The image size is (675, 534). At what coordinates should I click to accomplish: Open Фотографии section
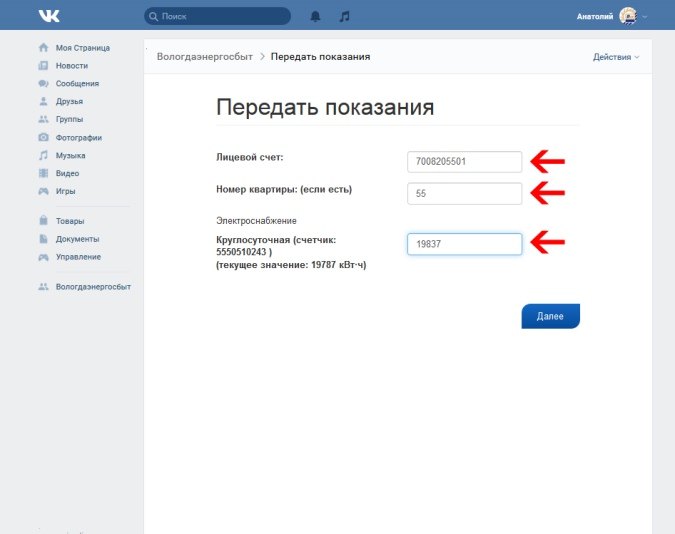[79, 138]
